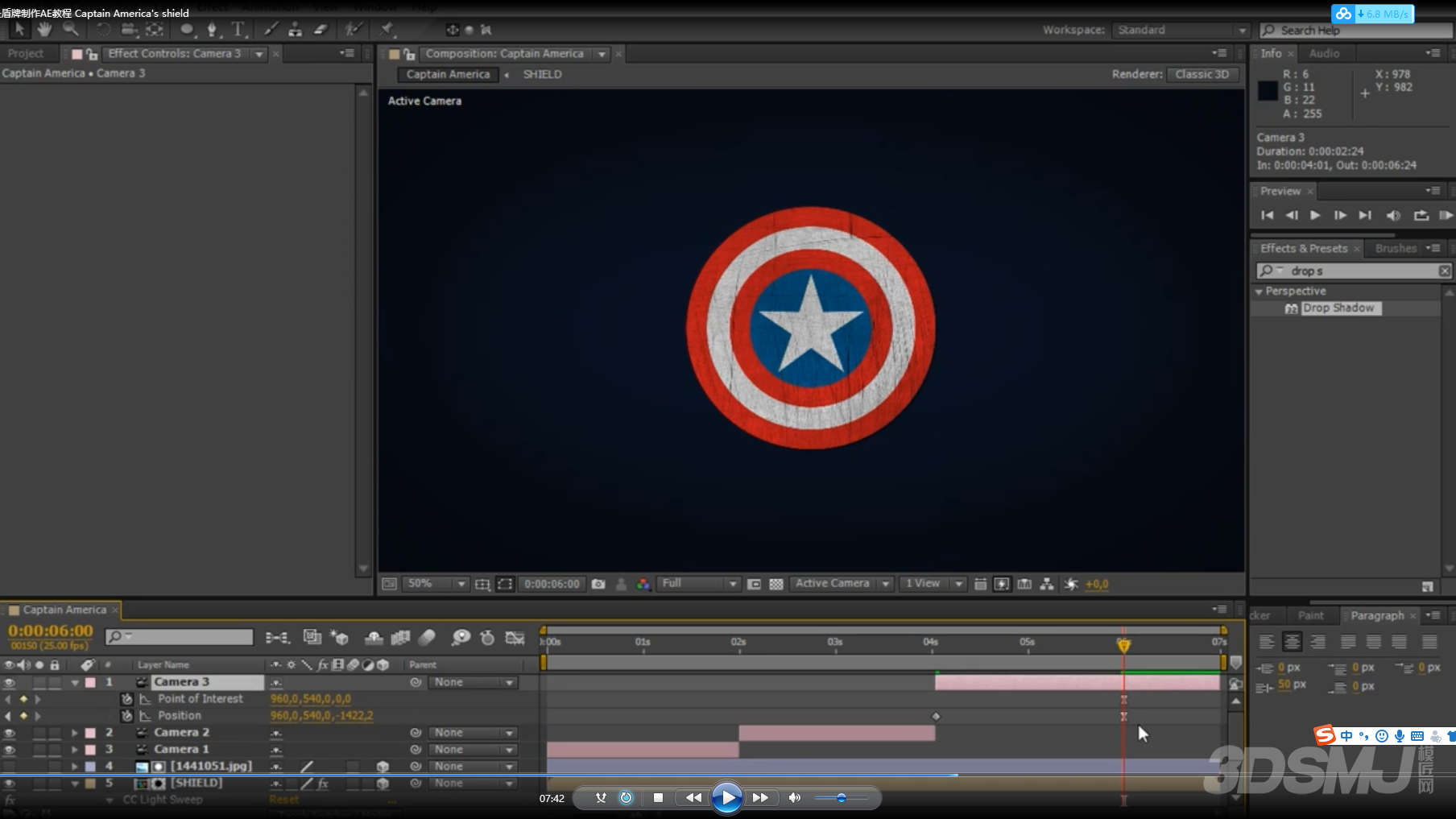Switch to the Project tab

26,53
